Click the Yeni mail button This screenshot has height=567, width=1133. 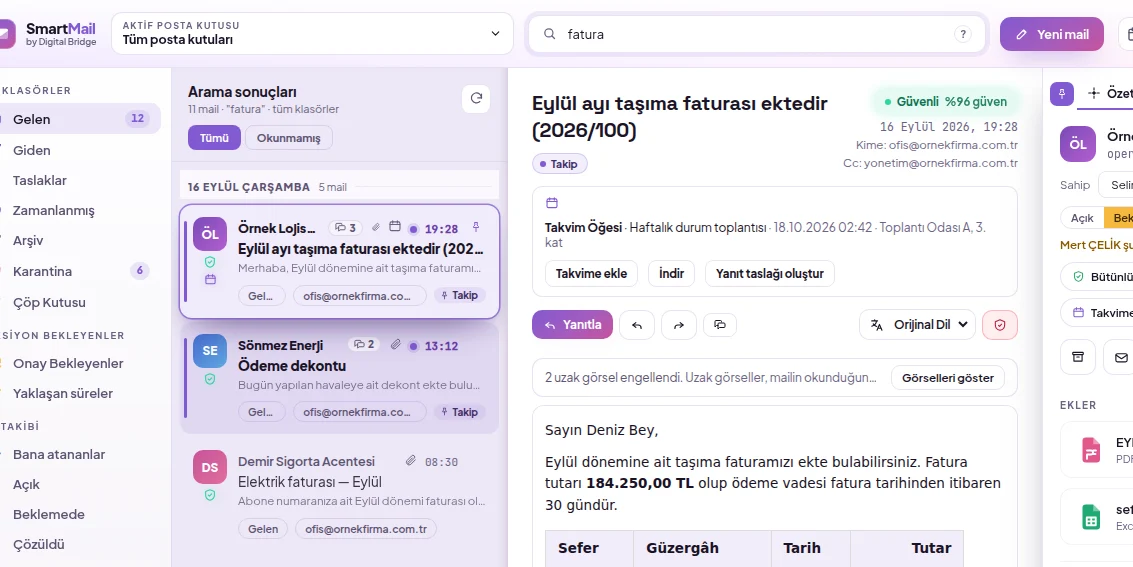tap(1051, 34)
